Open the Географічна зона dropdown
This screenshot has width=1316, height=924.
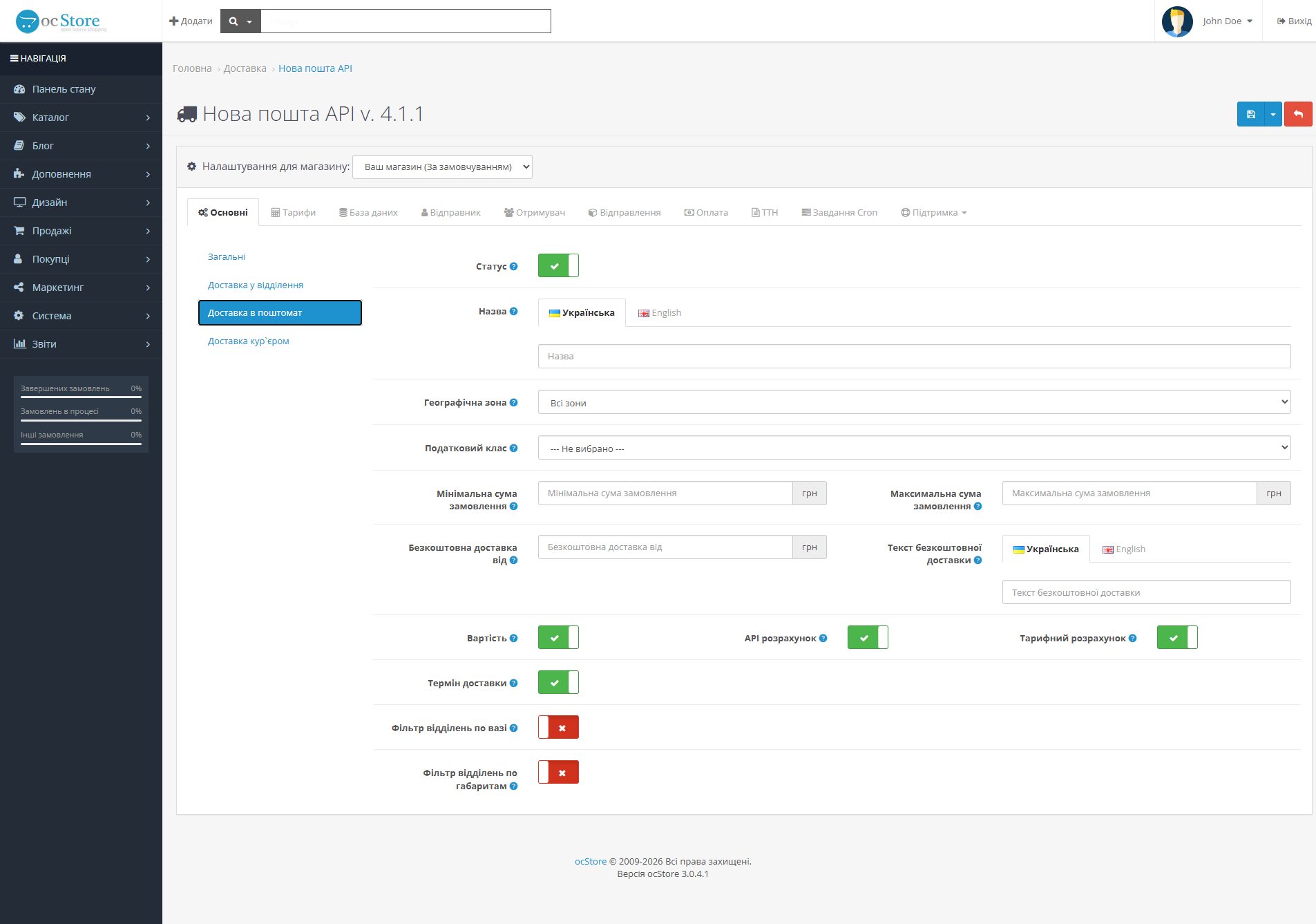pyautogui.click(x=914, y=402)
